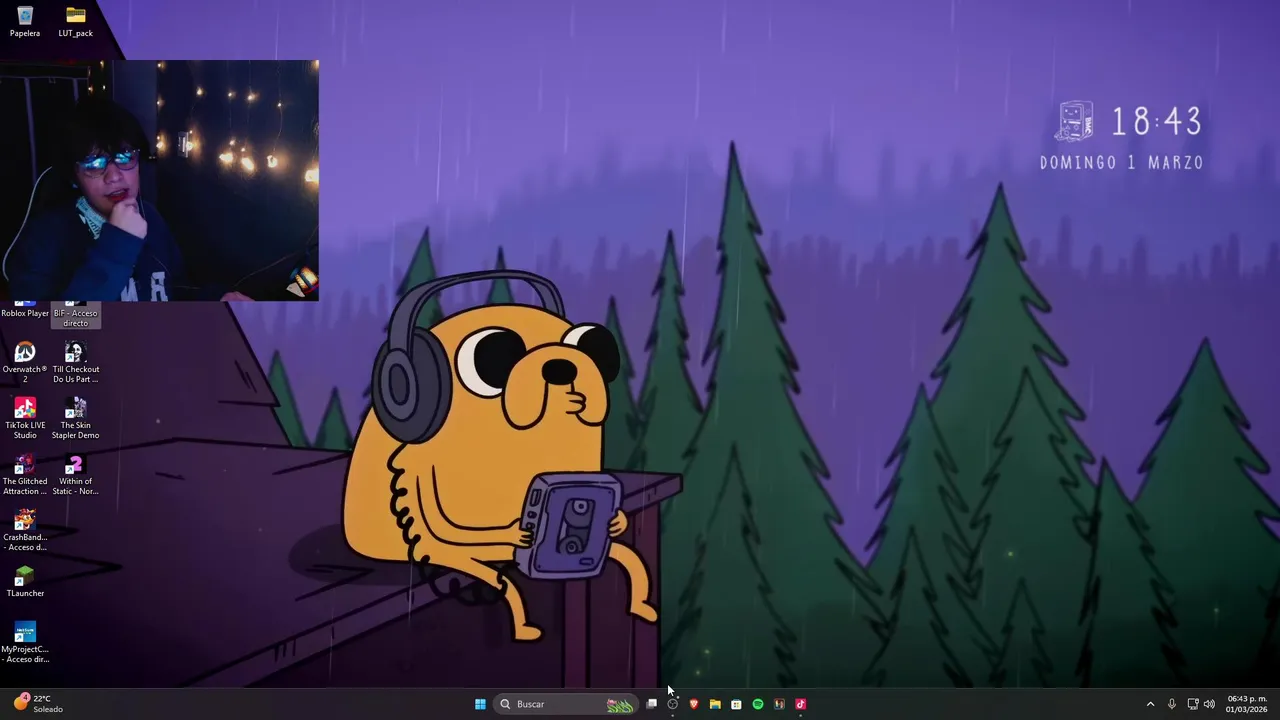Expand the hidden system tray icons chevron

(x=1150, y=704)
